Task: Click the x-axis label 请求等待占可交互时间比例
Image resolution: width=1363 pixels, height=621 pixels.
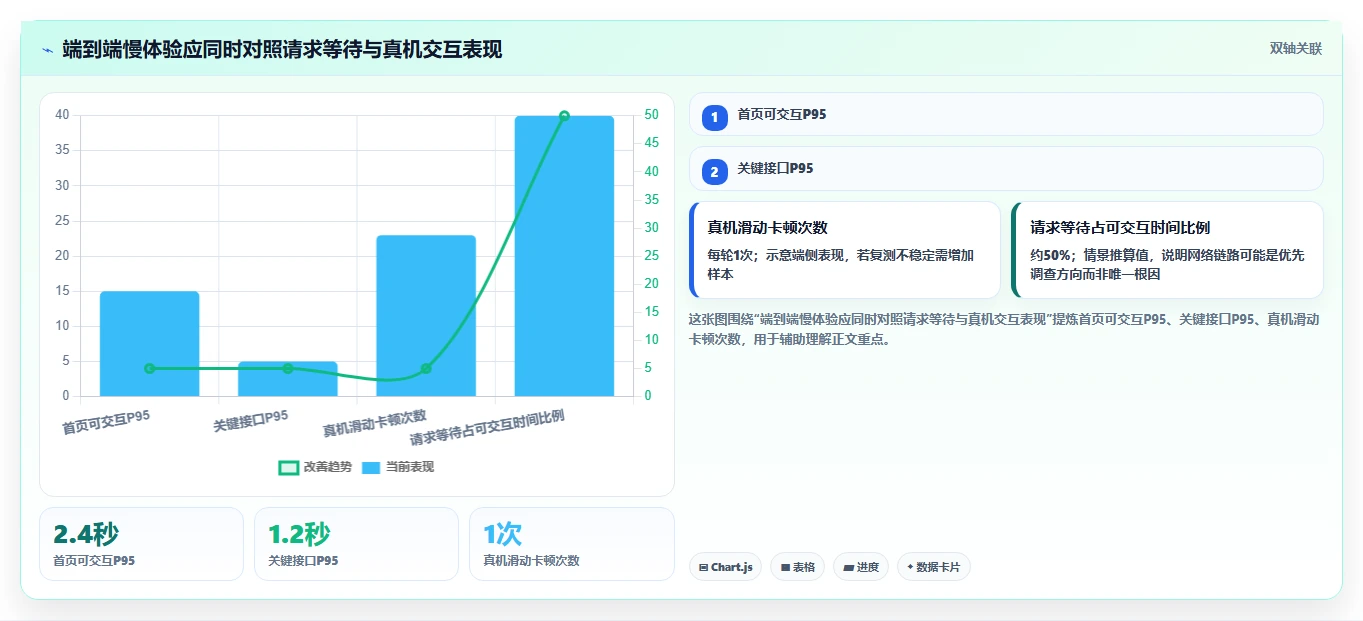Action: [x=488, y=428]
